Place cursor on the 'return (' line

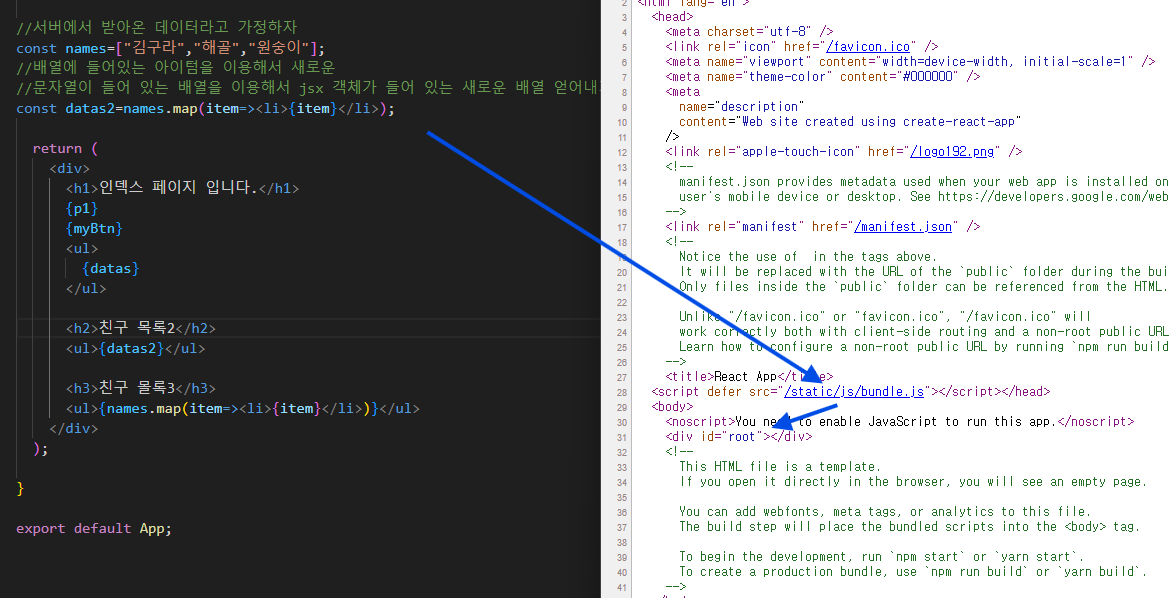pos(65,149)
